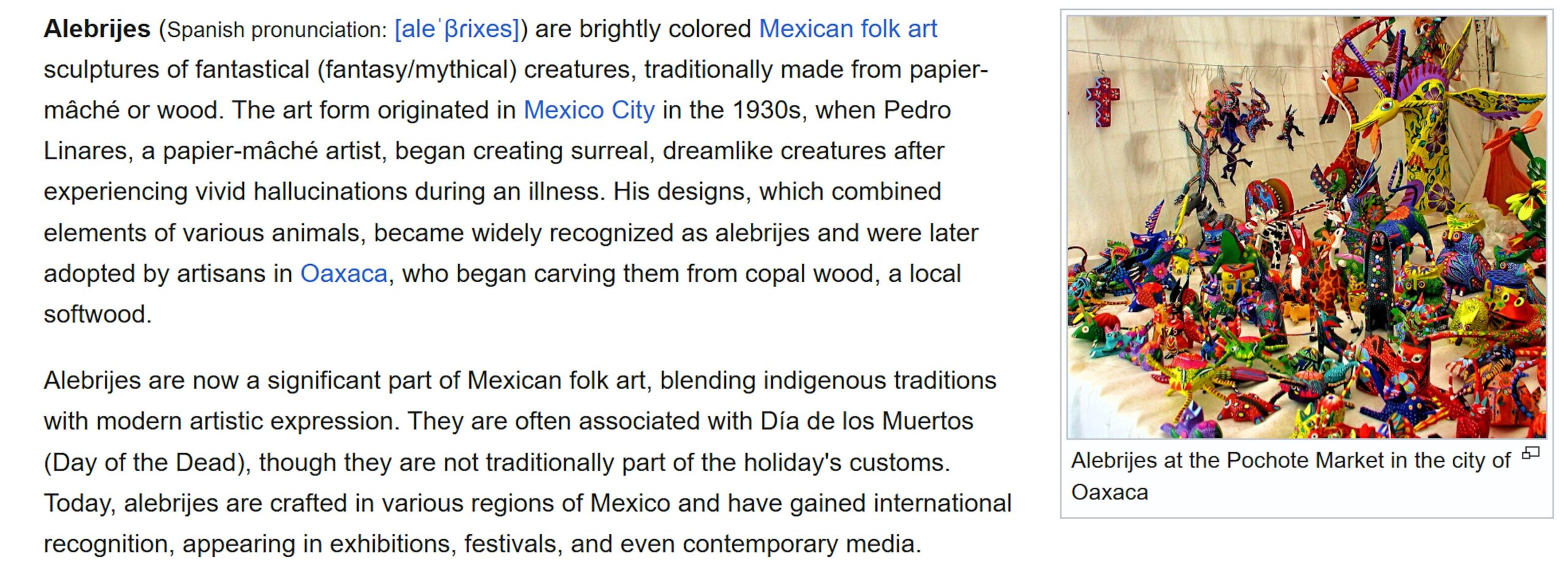Image resolution: width=1568 pixels, height=584 pixels.
Task: Open the Alebrijes market photo thumbnail
Action: coord(1306,227)
